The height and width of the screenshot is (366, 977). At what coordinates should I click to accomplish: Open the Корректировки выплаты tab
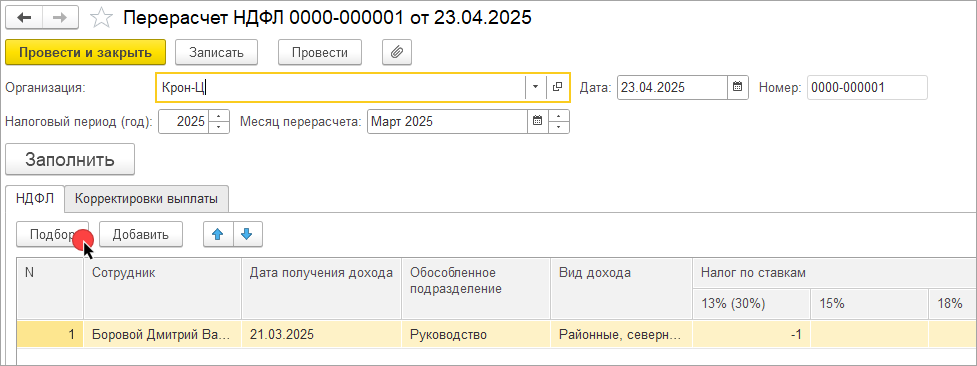pyautogui.click(x=146, y=199)
